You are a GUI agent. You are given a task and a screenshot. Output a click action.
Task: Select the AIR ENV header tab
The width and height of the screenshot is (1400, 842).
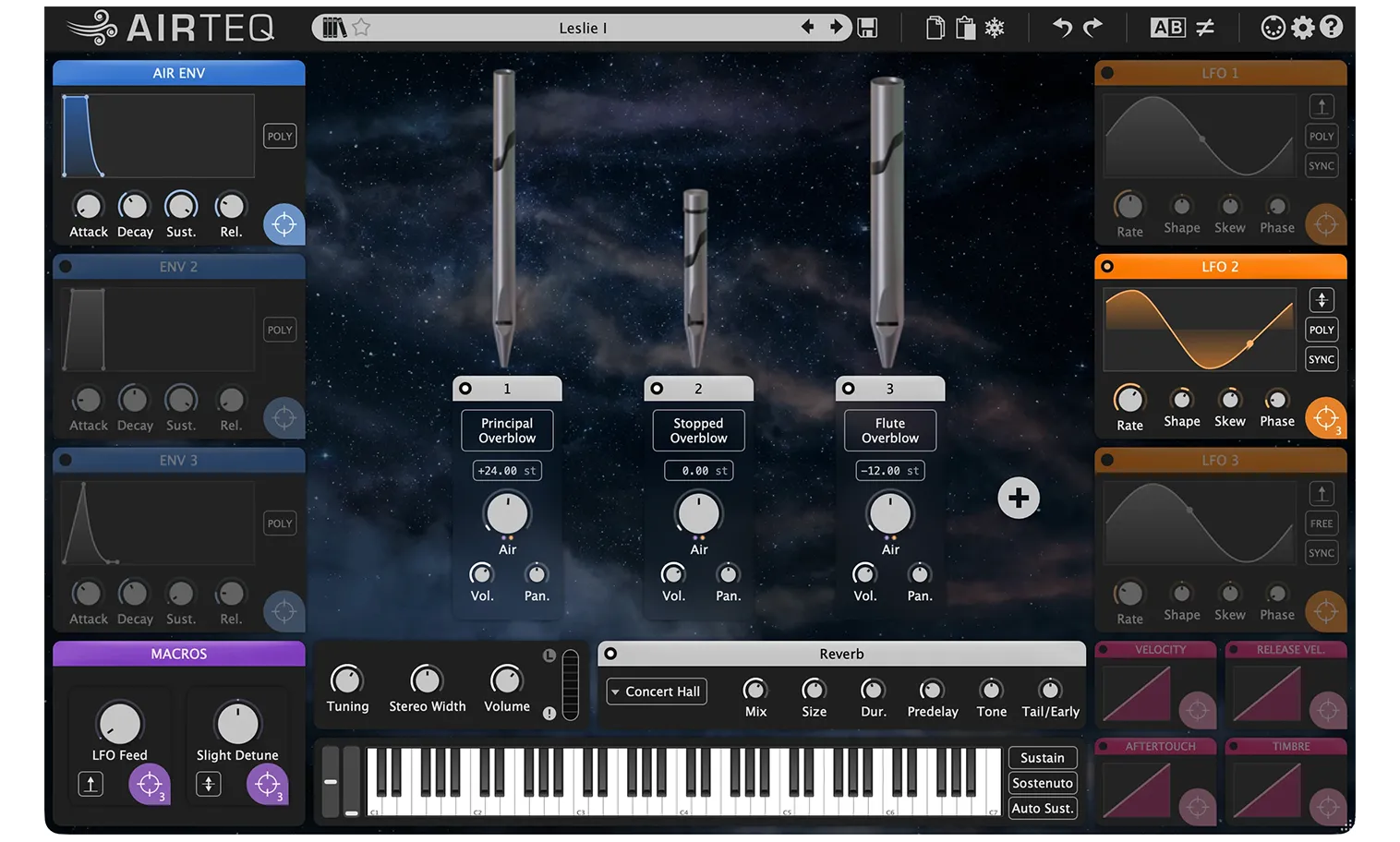[x=179, y=73]
